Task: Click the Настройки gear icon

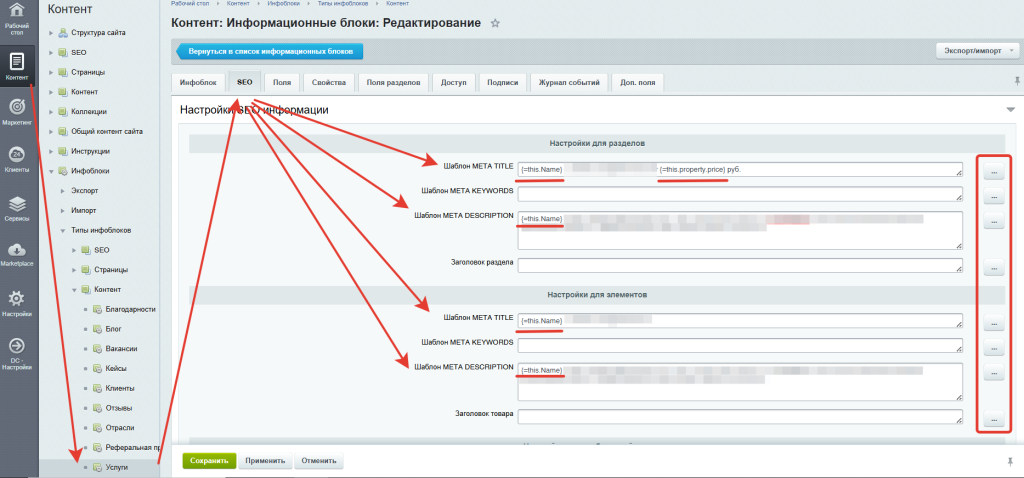Action: click(x=16, y=299)
